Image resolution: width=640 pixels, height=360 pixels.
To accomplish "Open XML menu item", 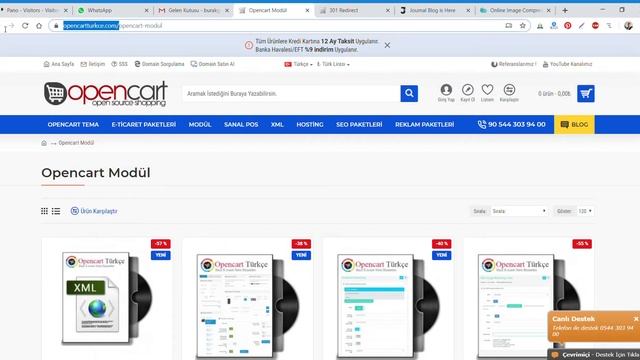I will [277, 124].
